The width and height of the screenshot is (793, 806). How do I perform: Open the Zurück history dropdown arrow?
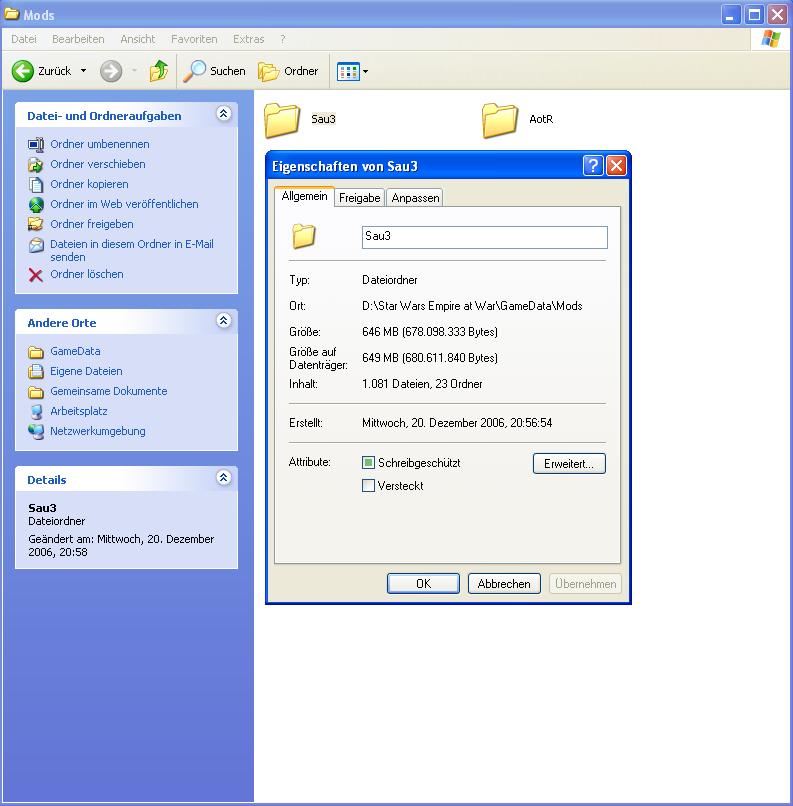click(83, 71)
